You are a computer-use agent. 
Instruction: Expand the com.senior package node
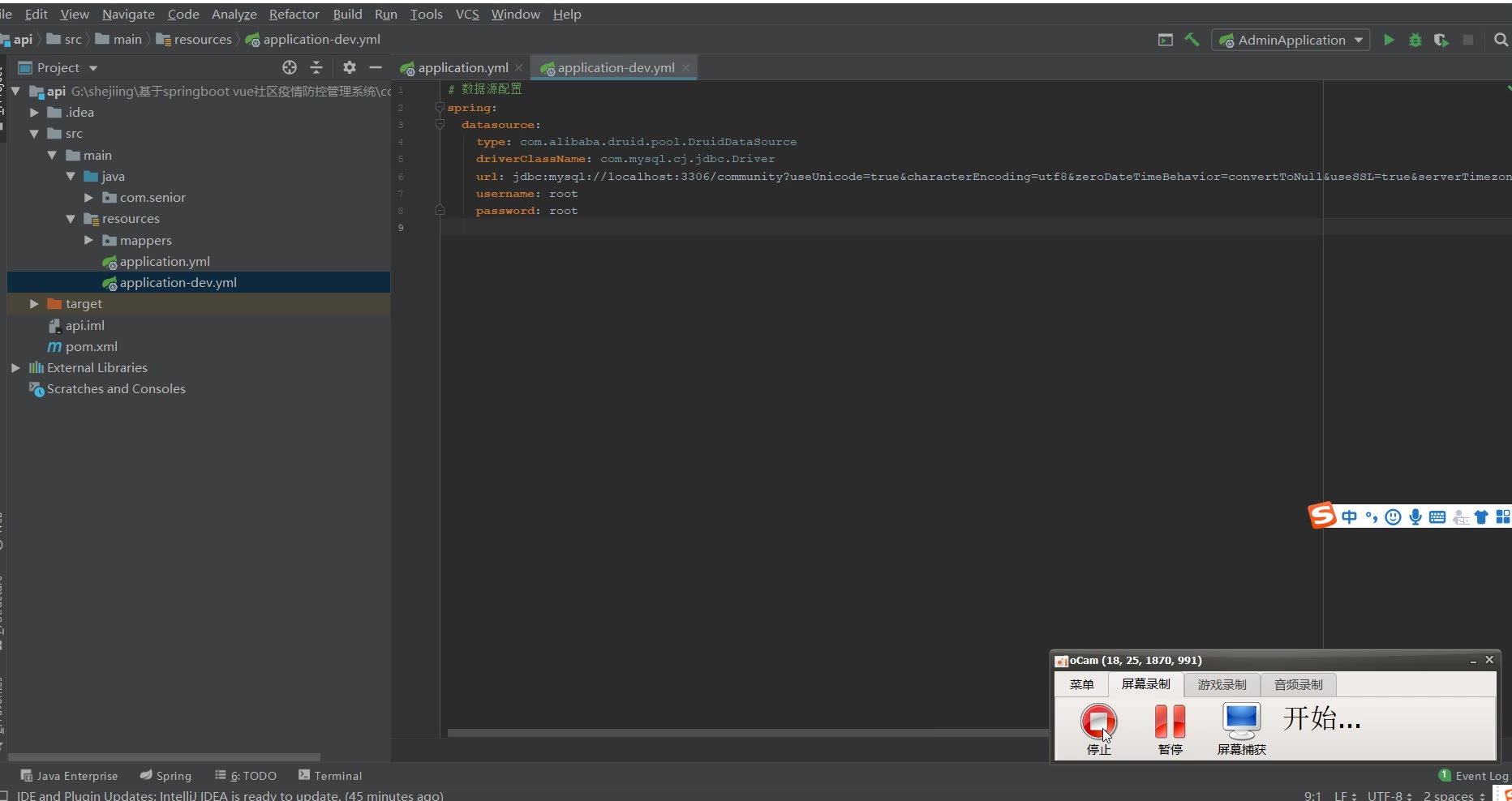click(88, 198)
